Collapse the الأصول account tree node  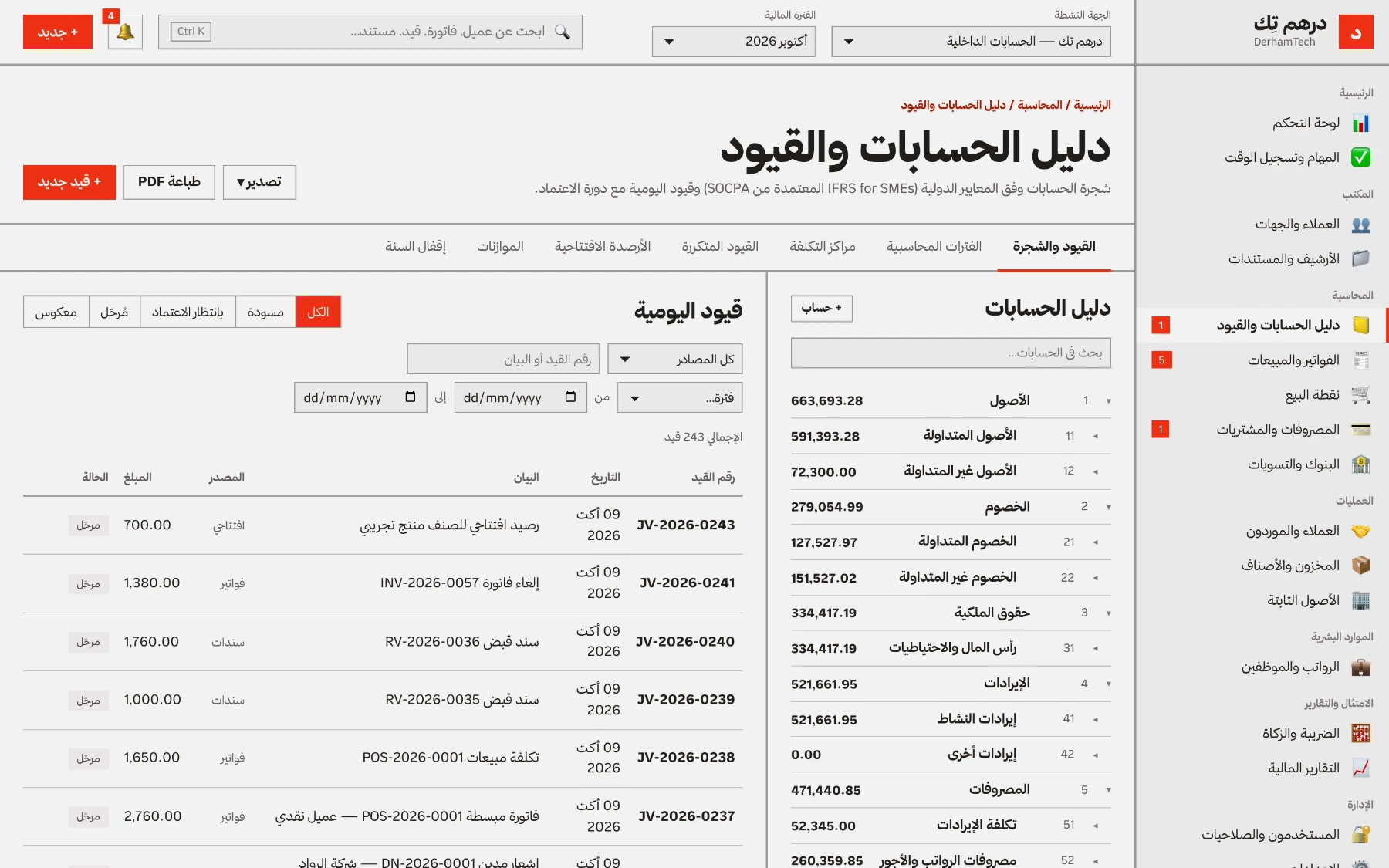(1109, 400)
